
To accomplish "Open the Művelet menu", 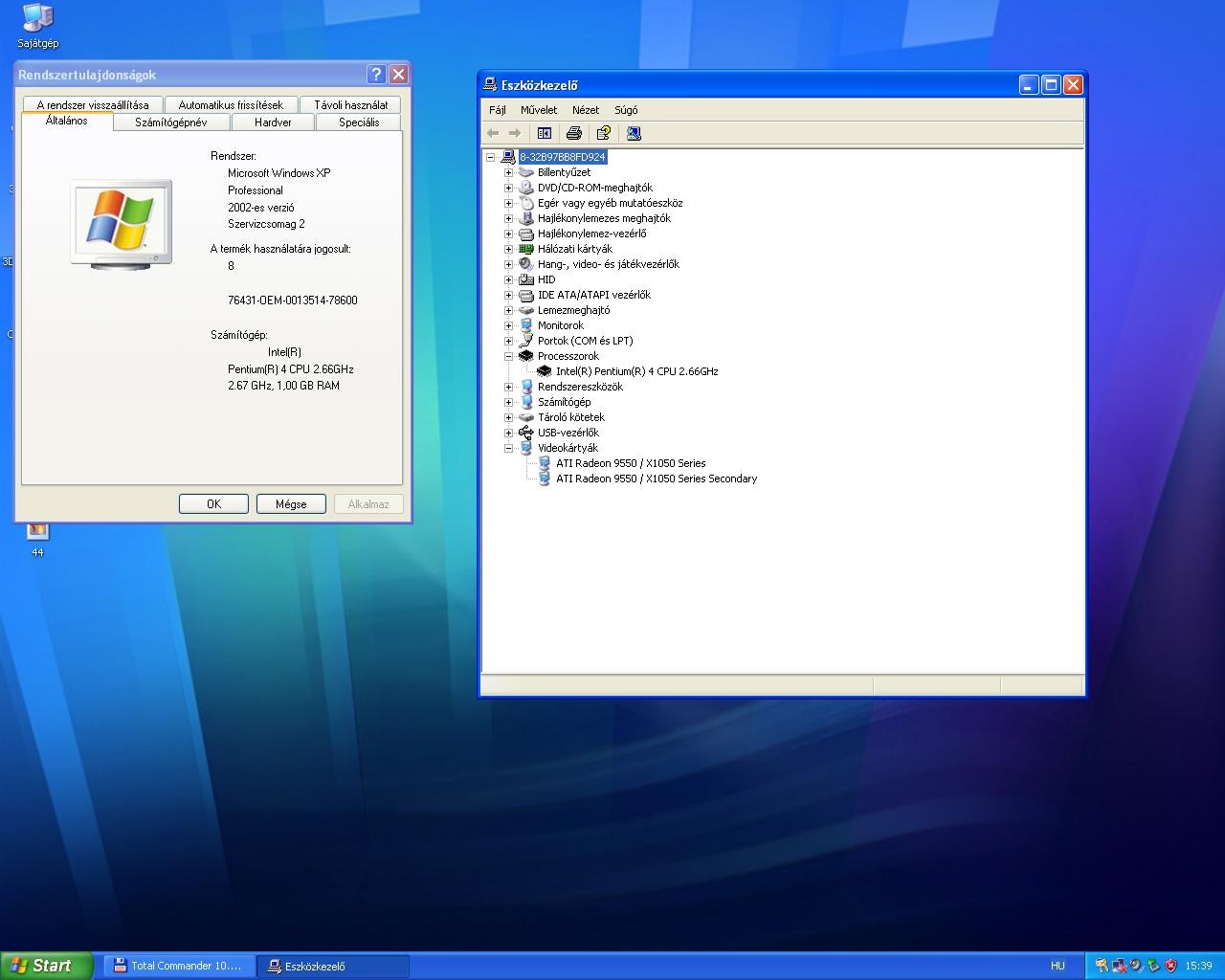I will click(539, 110).
